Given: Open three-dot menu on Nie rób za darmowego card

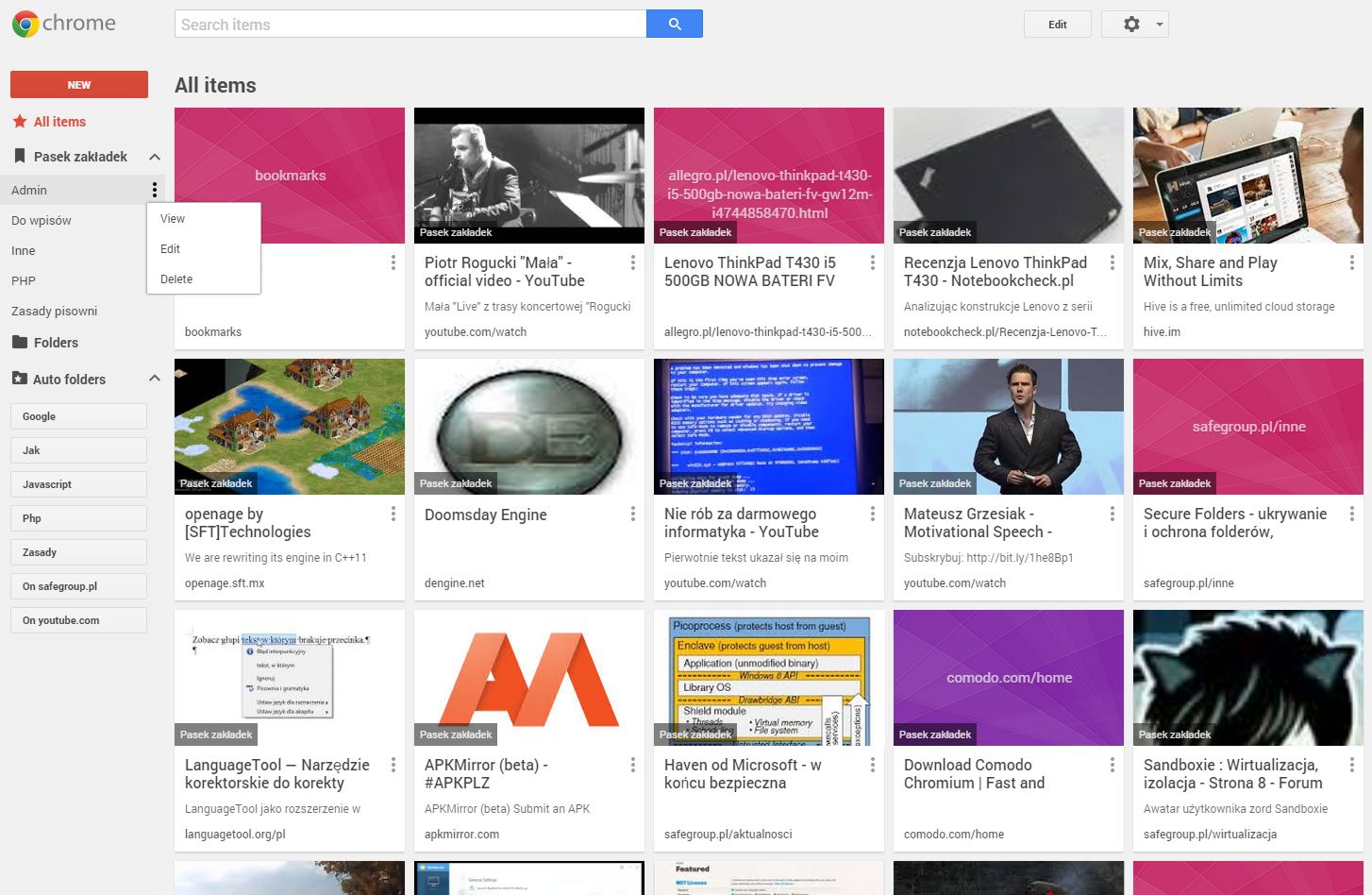Looking at the screenshot, I should 873,514.
